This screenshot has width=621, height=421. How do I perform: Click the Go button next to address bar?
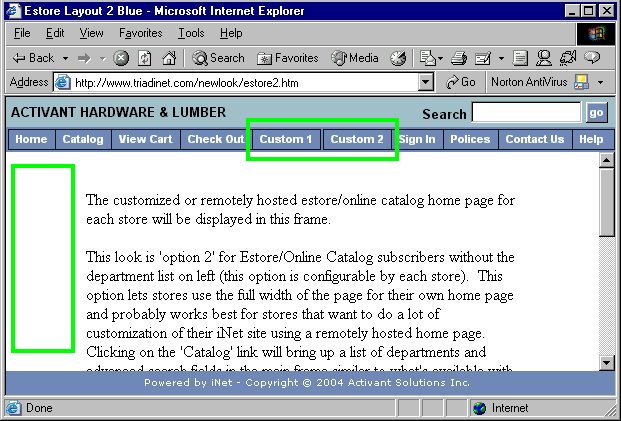click(461, 82)
